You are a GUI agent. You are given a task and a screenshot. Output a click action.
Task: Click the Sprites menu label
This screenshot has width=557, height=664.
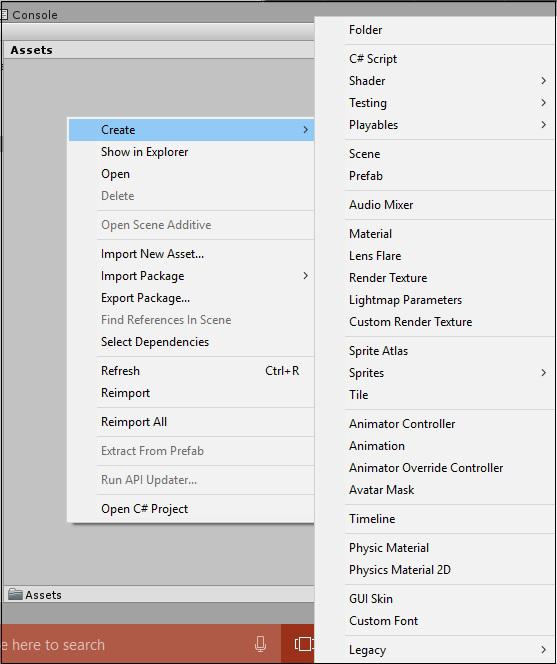tap(366, 373)
